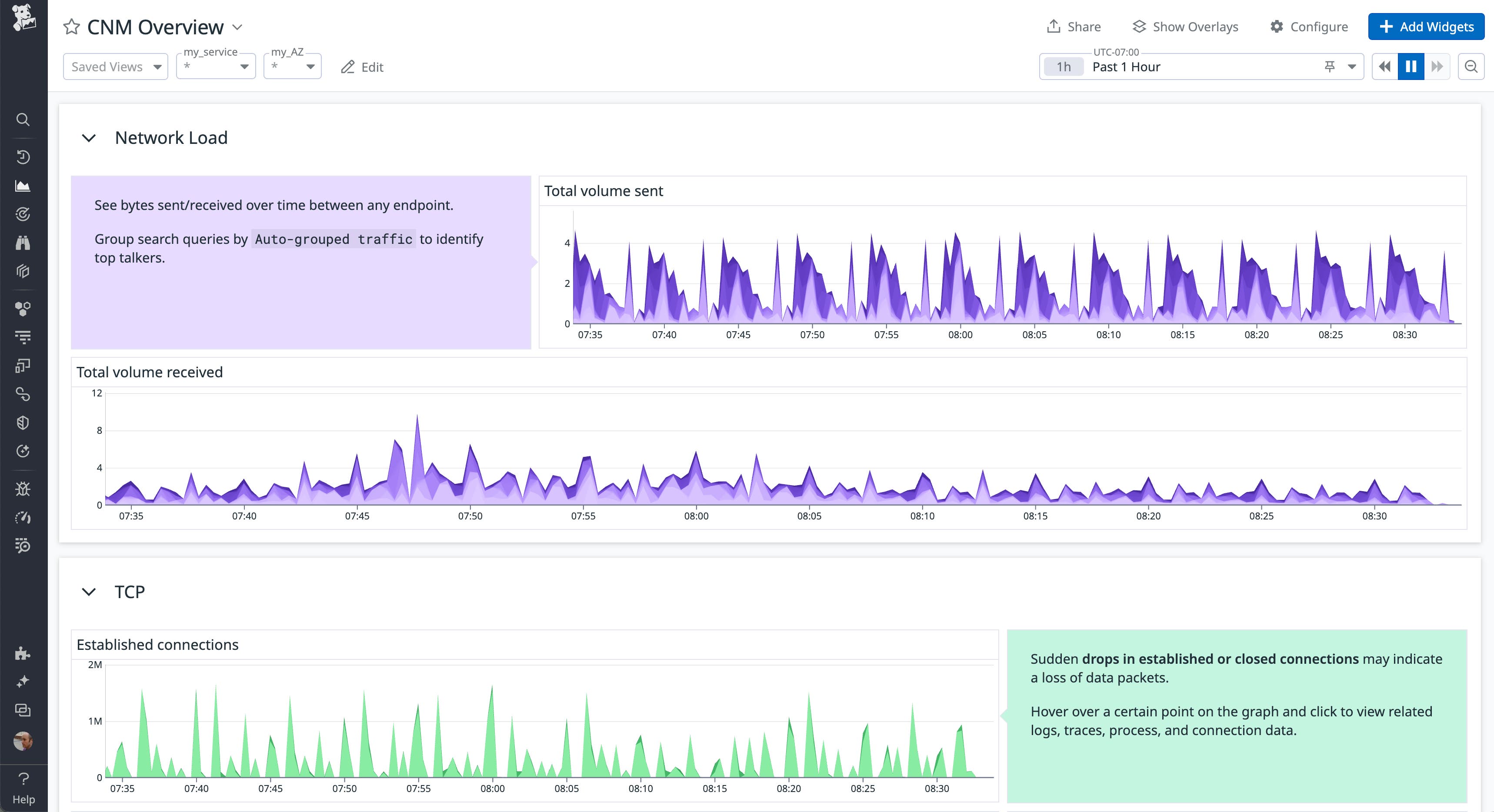This screenshot has height=812, width=1494.
Task: Select the bug-shaped error tracking icon
Action: click(23, 488)
